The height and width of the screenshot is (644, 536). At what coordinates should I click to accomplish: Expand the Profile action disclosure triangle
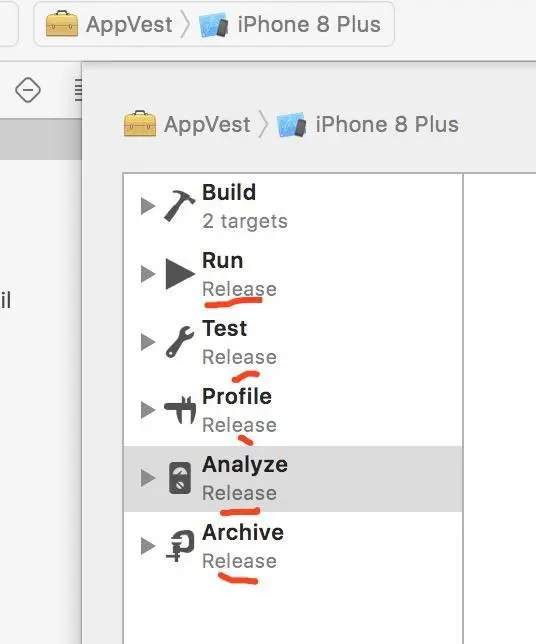coord(147,409)
